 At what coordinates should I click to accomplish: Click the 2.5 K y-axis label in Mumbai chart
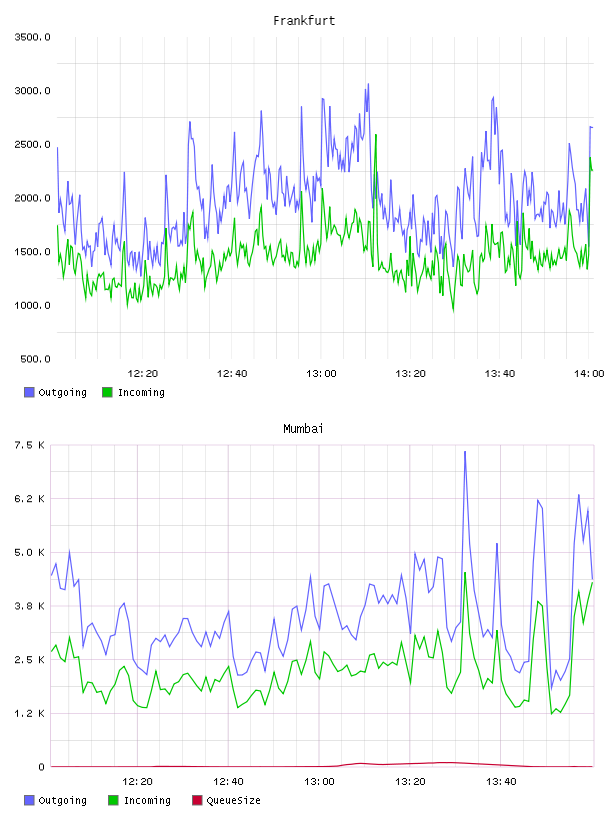pyautogui.click(x=30, y=659)
